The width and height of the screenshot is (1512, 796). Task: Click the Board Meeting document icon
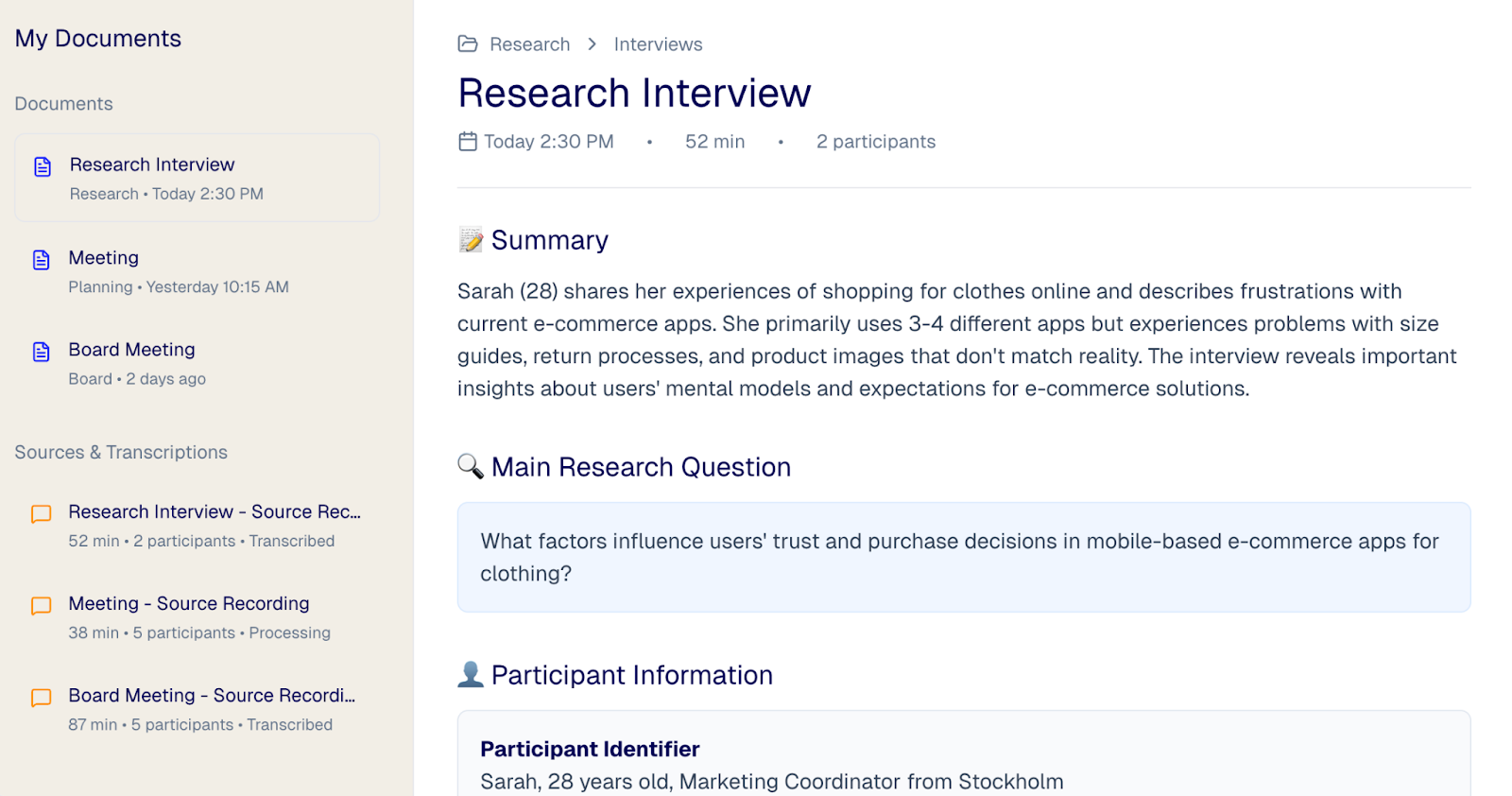tap(42, 352)
